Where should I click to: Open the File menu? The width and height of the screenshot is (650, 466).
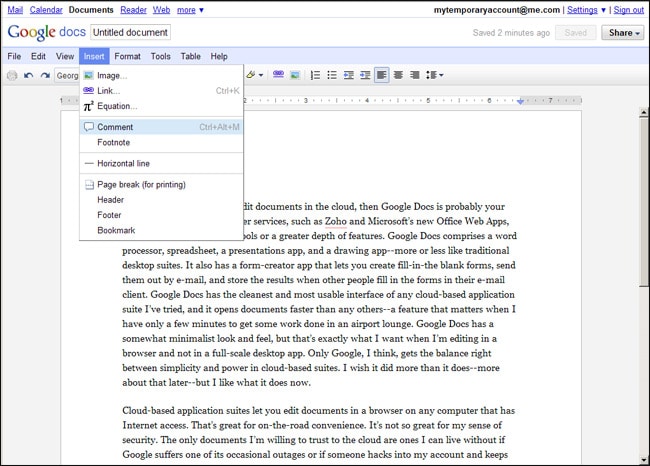point(14,56)
